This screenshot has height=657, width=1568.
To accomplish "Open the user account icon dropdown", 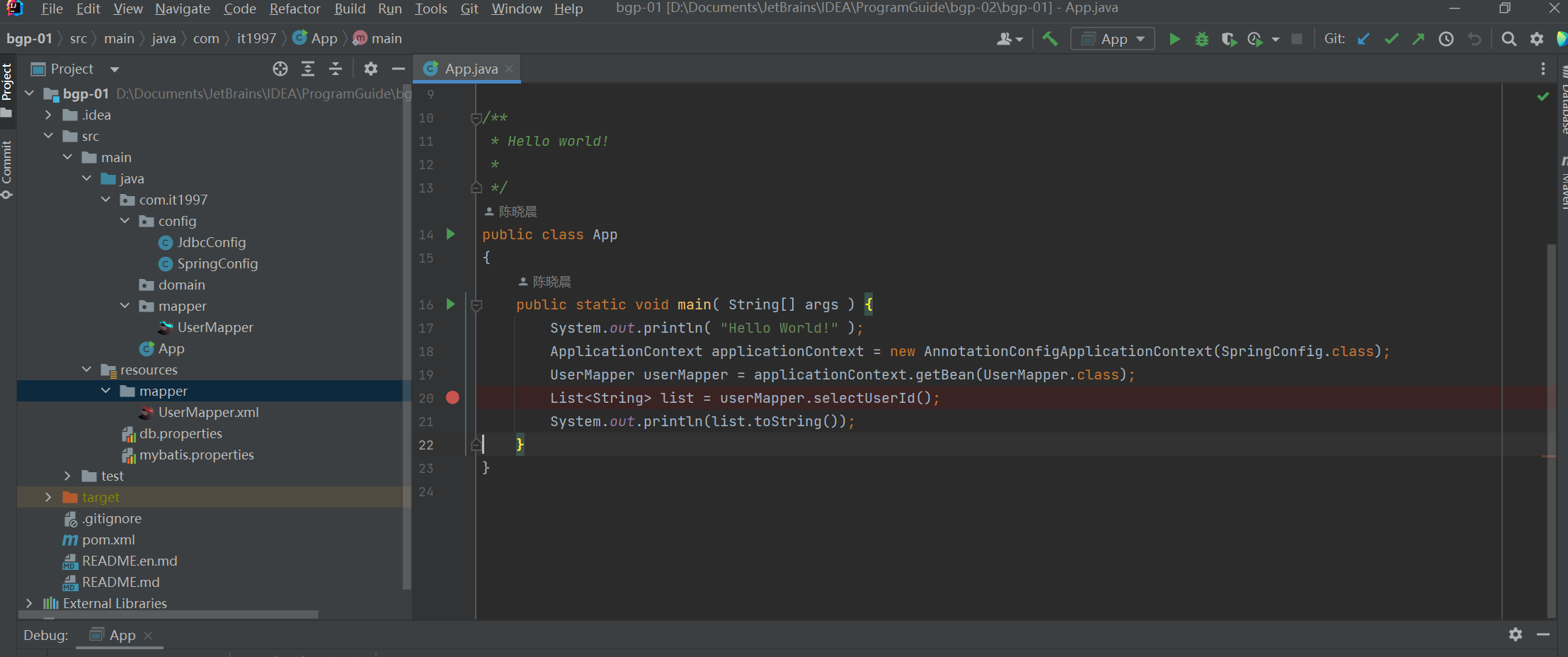I will (1010, 39).
